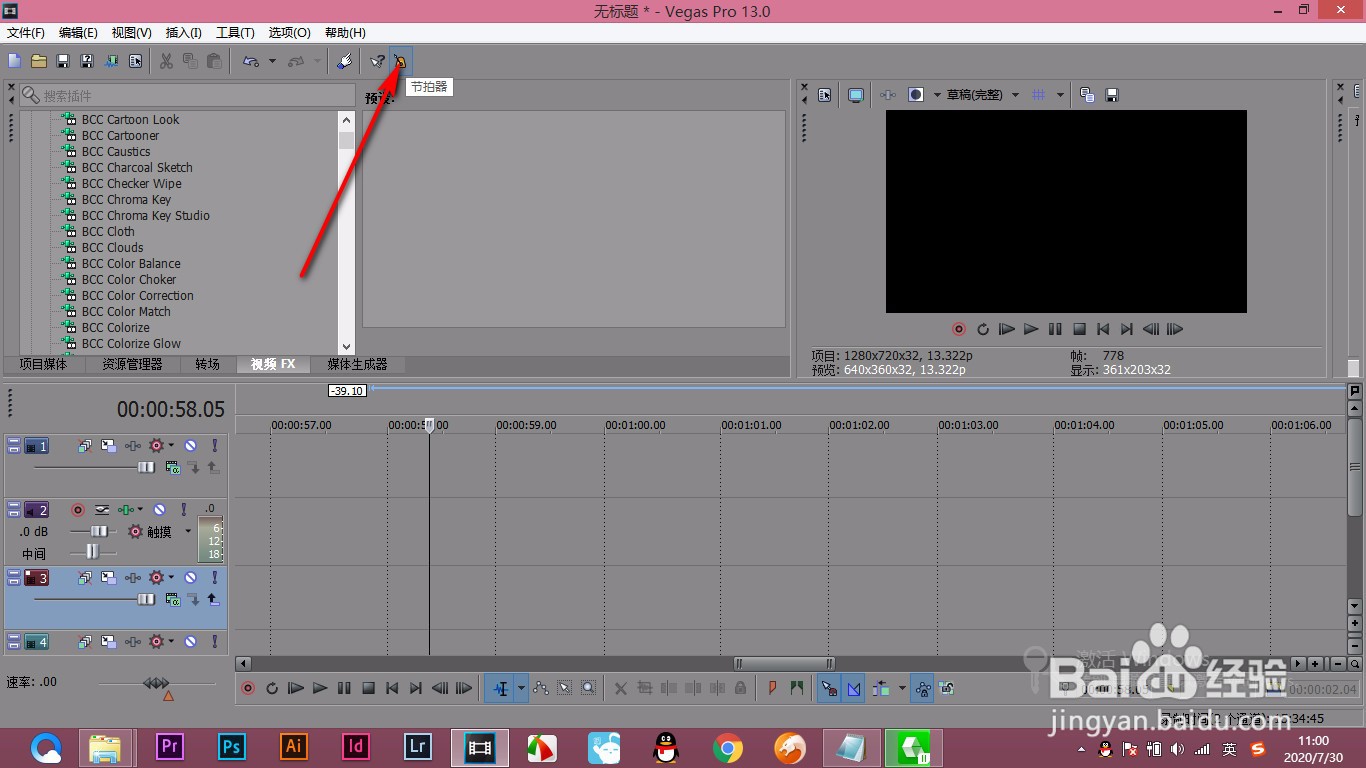The width and height of the screenshot is (1366, 768).
Task: Switch to the 媒体生成器 tab
Action: [357, 364]
